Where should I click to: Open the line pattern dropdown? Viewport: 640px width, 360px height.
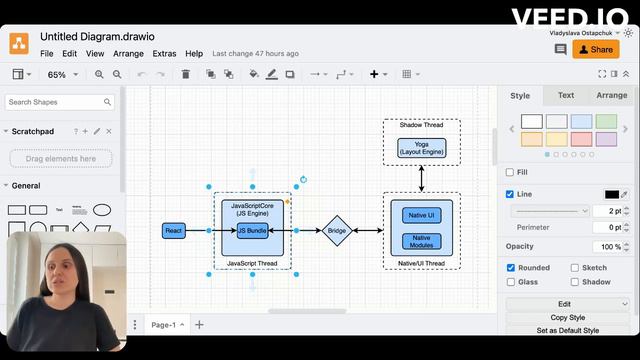click(x=549, y=211)
